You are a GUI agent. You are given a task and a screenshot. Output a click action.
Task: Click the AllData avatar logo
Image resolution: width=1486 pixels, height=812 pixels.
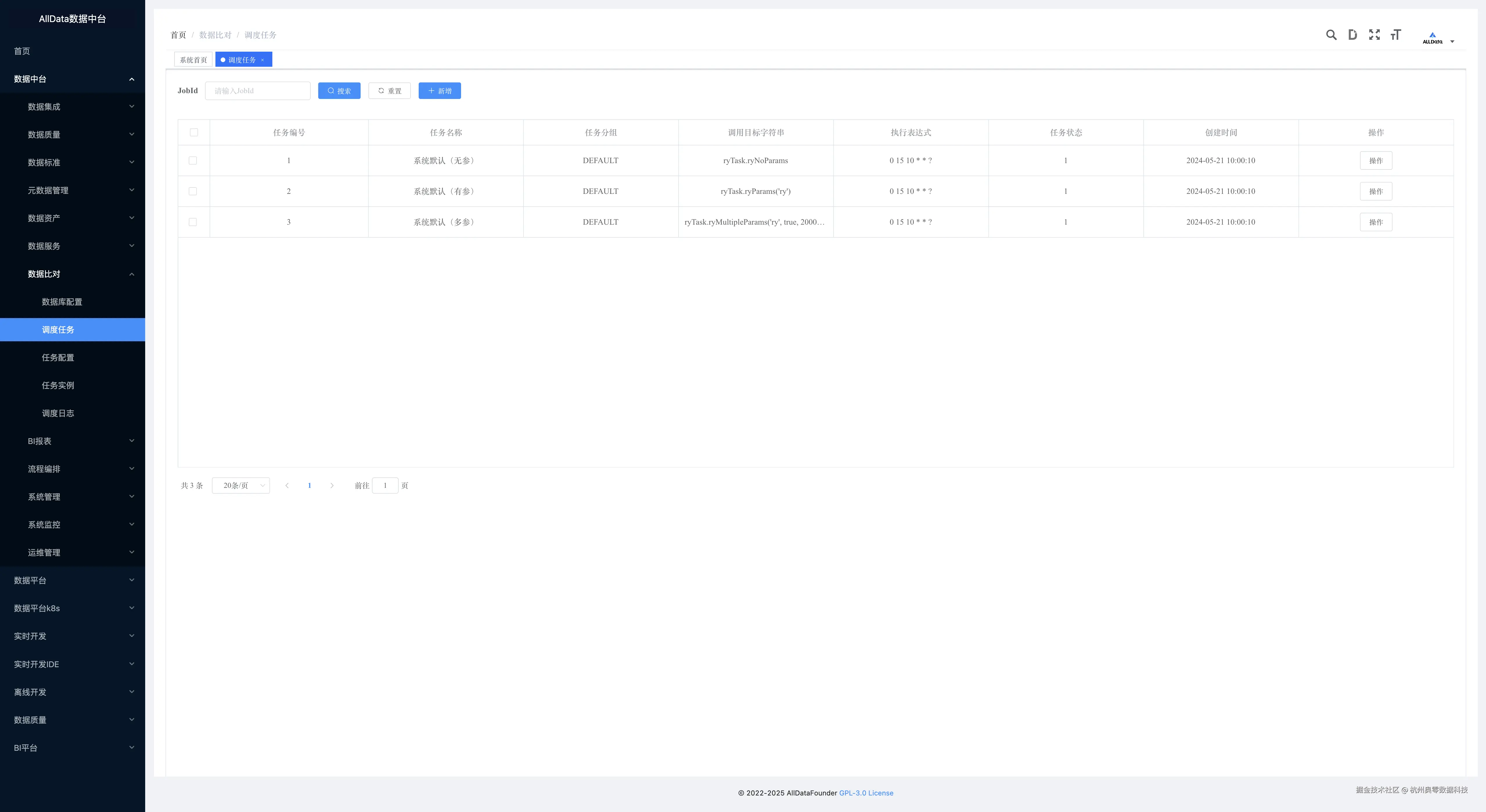click(x=1432, y=37)
